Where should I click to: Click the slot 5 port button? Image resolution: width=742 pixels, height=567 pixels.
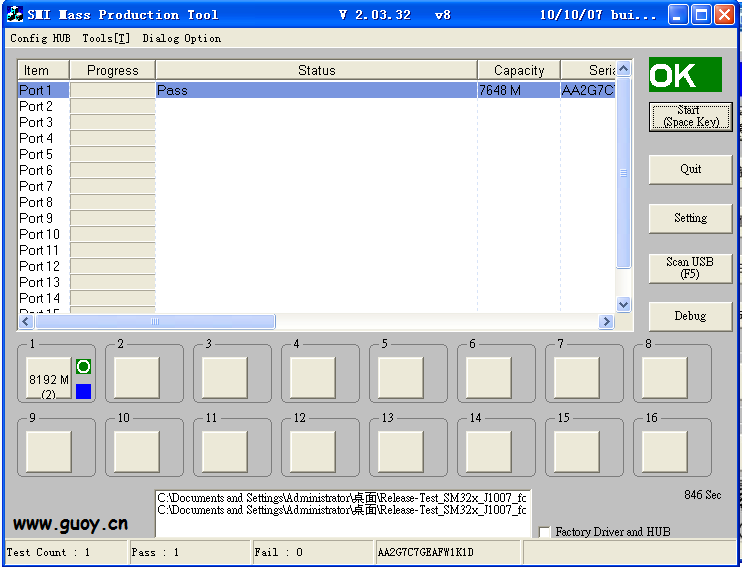tap(401, 378)
